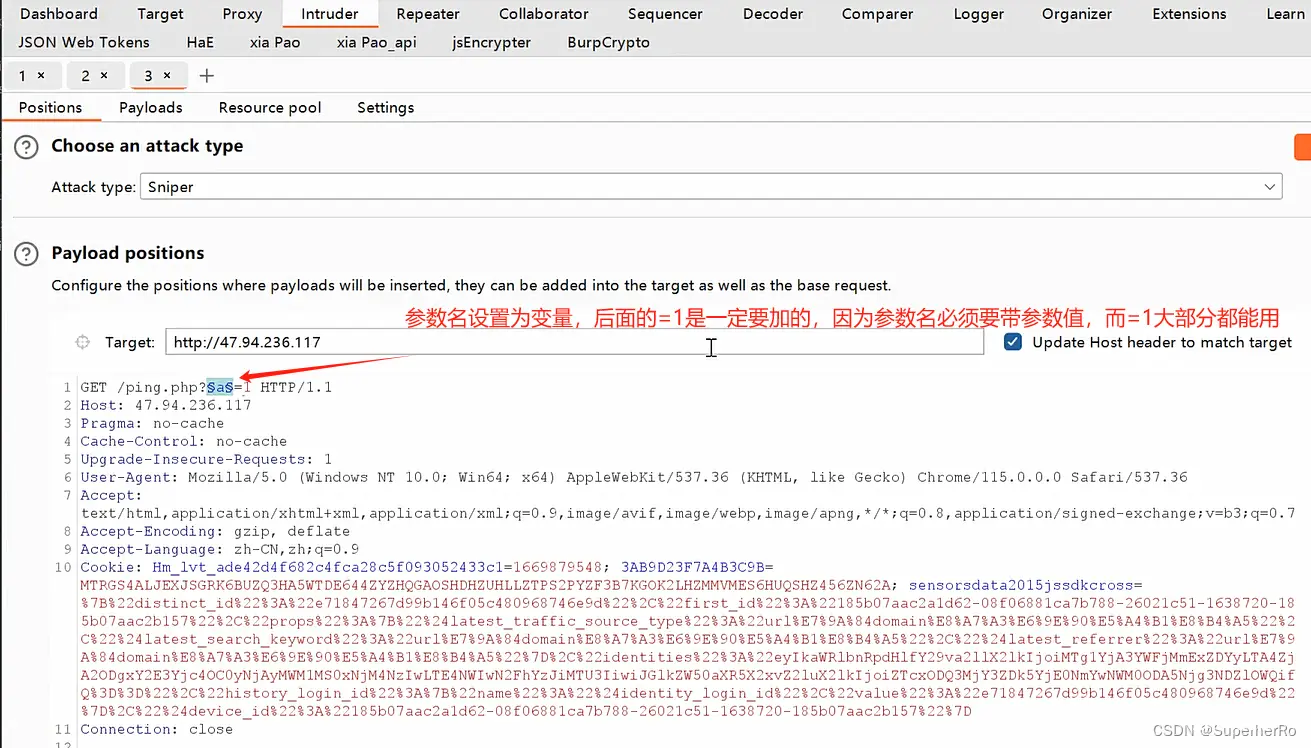Click the User-Agent header line

click(634, 477)
